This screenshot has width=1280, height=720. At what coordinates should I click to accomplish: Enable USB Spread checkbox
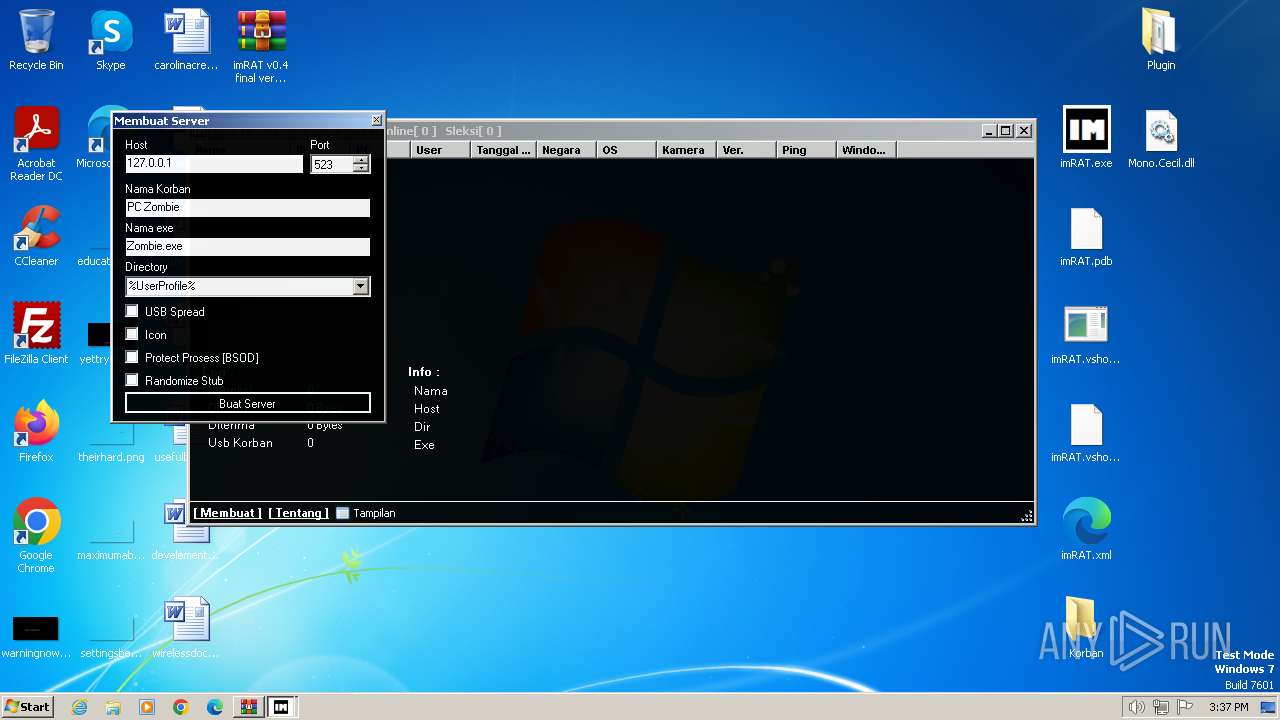[132, 311]
